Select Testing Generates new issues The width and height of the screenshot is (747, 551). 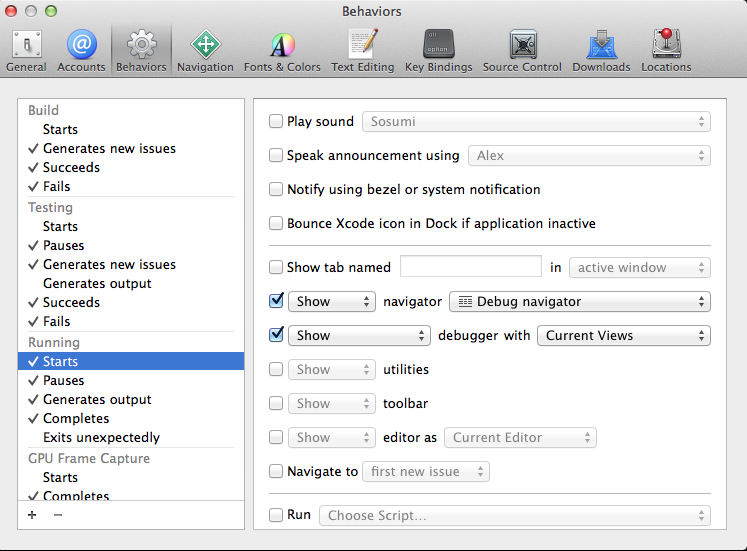(x=131, y=264)
